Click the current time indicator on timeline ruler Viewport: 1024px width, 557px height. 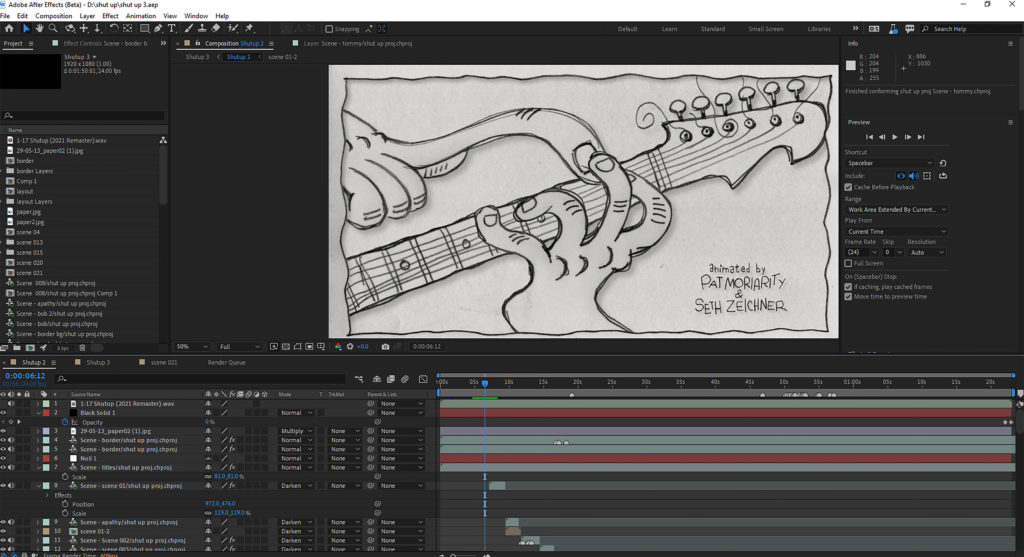tap(485, 383)
